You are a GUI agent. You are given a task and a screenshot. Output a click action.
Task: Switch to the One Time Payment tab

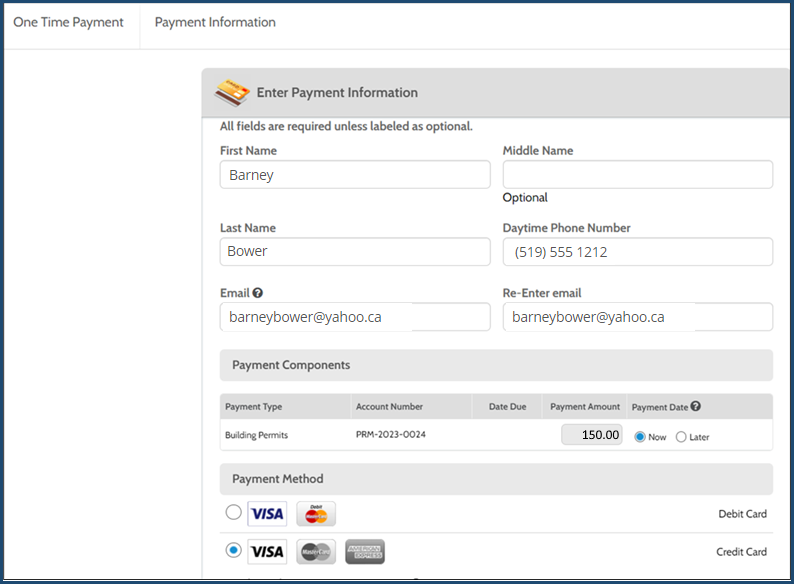pyautogui.click(x=68, y=22)
